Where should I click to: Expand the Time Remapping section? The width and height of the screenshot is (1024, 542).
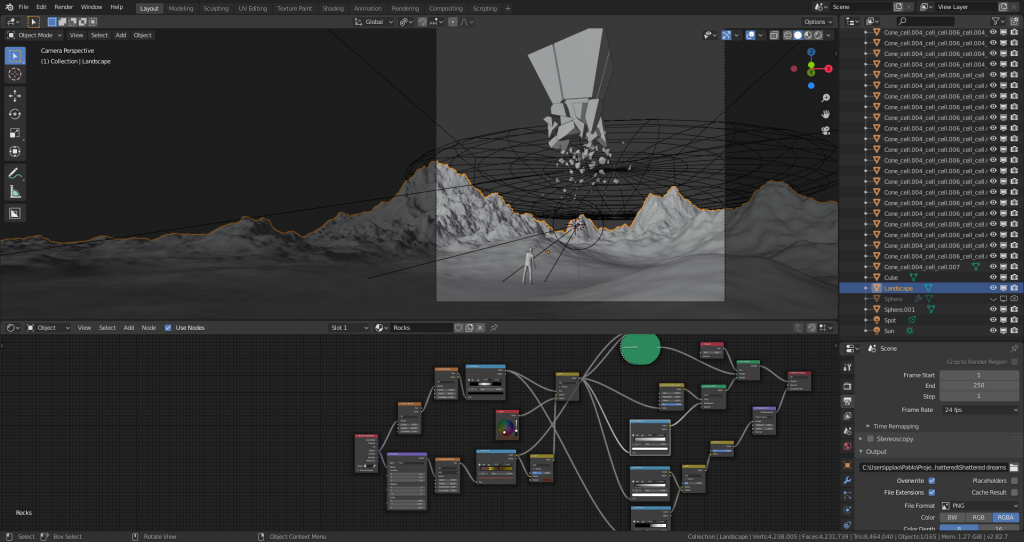[x=892, y=426]
